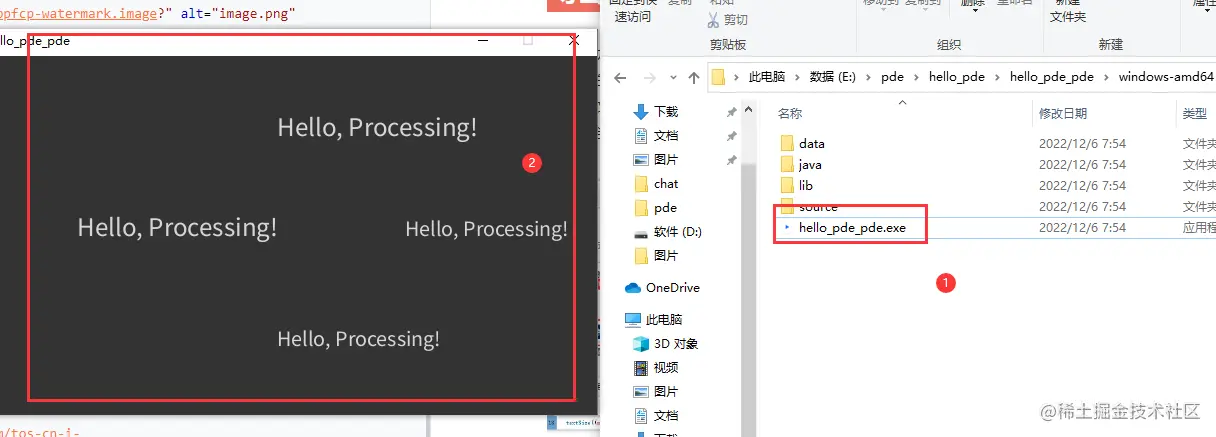Select the java folder icon

pyautogui.click(x=787, y=164)
